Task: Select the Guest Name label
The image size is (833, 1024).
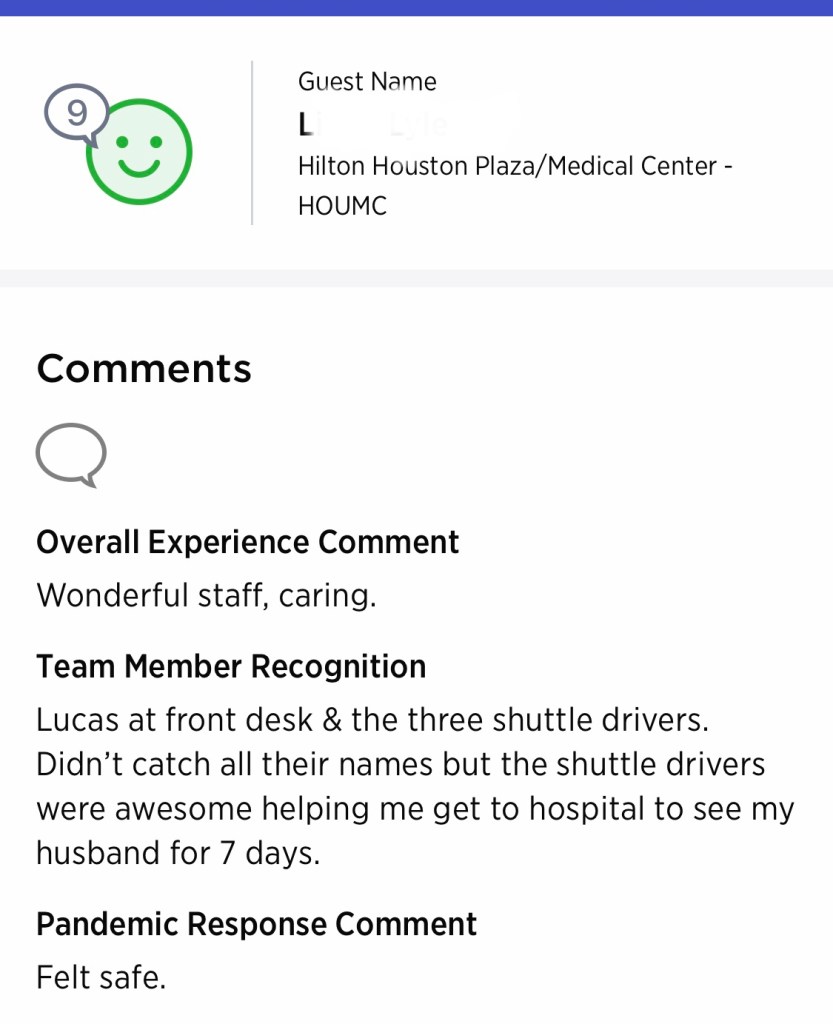Action: (367, 82)
